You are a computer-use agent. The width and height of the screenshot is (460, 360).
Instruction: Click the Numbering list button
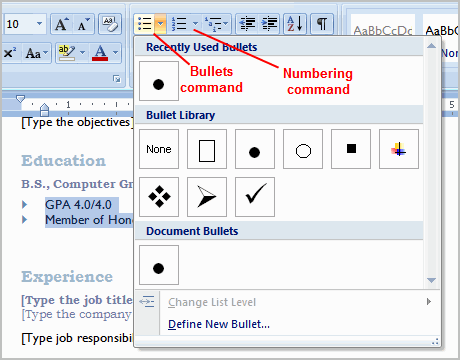coord(179,24)
